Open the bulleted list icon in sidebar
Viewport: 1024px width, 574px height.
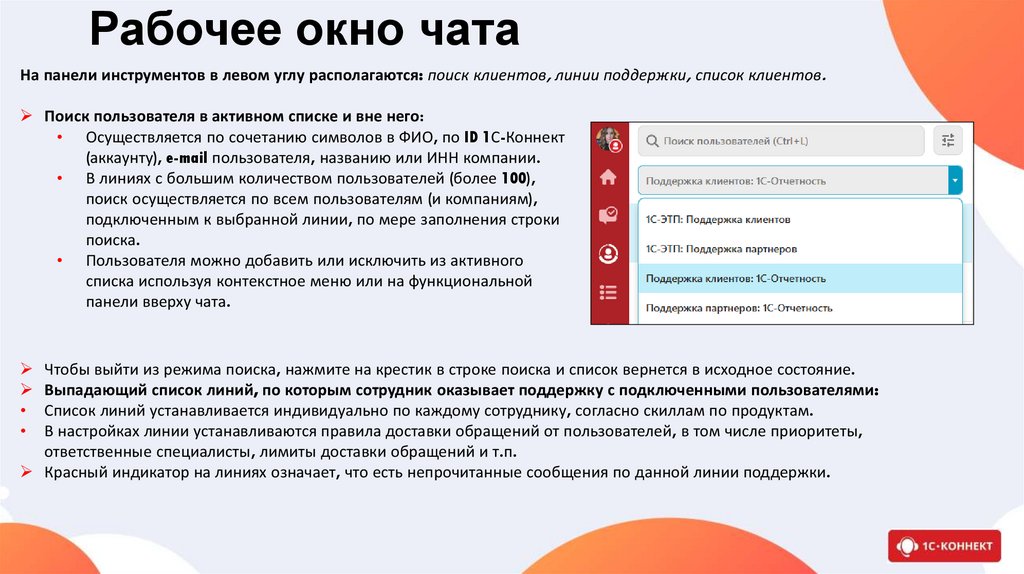point(608,292)
